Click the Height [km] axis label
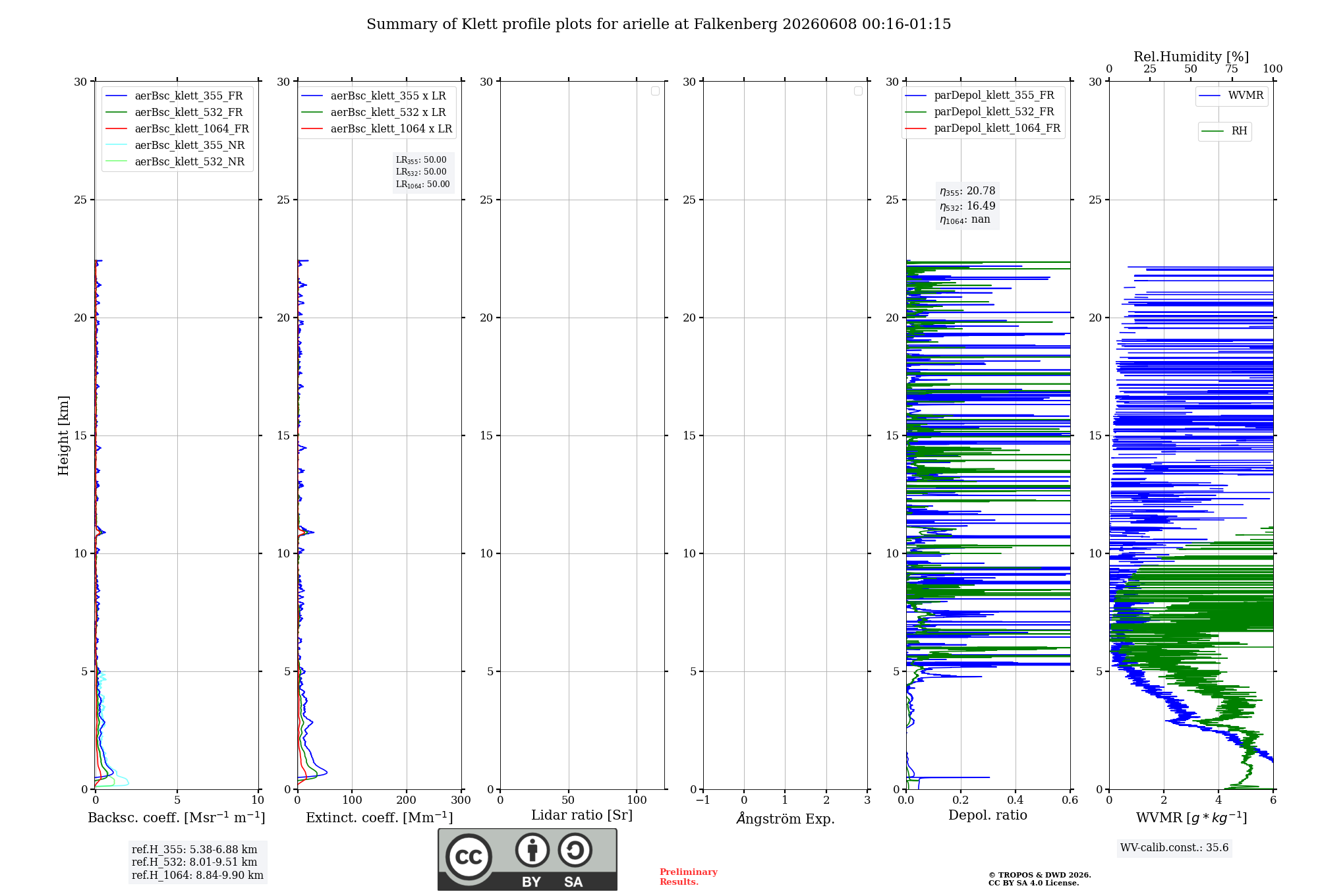This screenshot has height=896, width=1318. click(x=63, y=435)
